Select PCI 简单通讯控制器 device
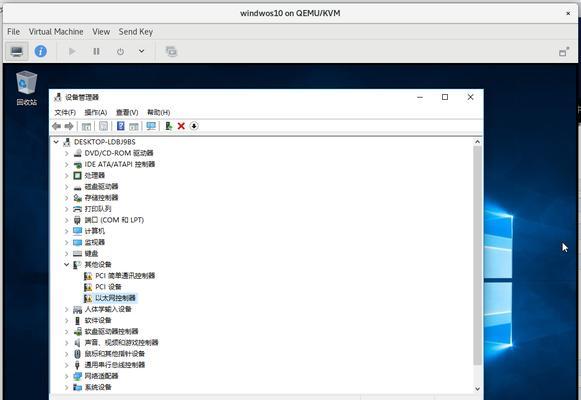This screenshot has width=581, height=400. click(125, 276)
